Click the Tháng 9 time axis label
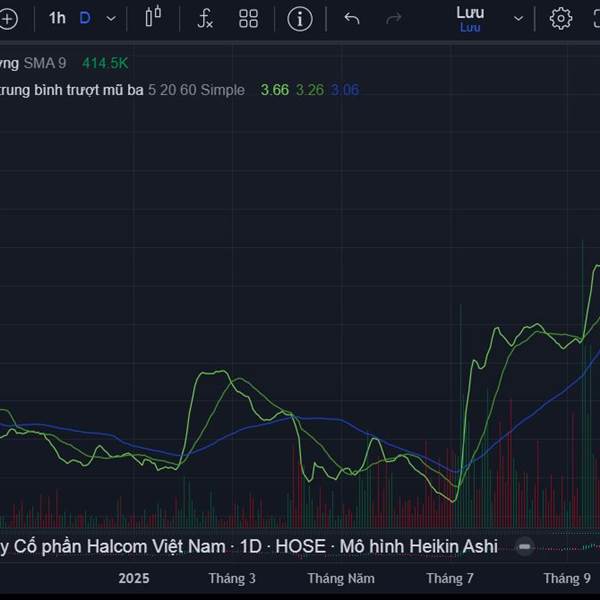Viewport: 600px width, 600px height. [567, 578]
